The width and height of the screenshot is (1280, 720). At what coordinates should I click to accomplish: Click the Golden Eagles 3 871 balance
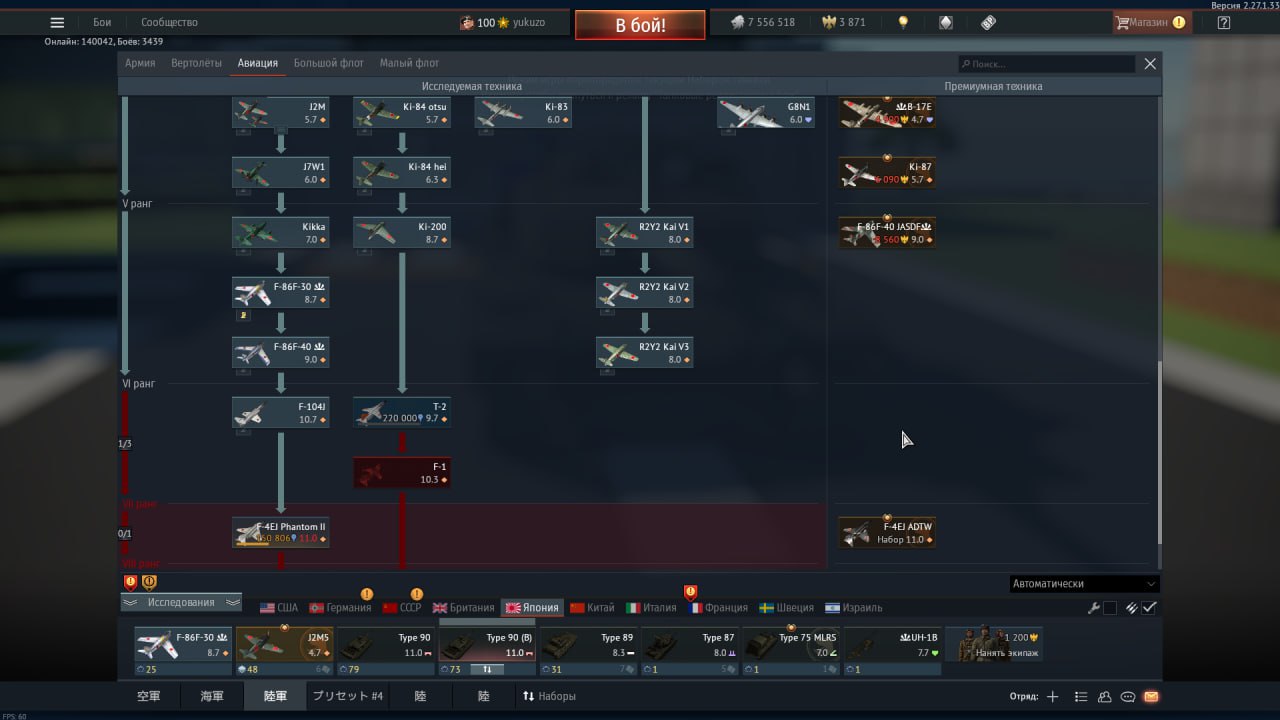click(844, 22)
